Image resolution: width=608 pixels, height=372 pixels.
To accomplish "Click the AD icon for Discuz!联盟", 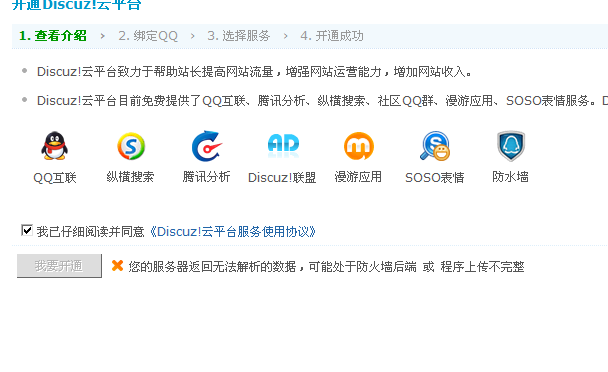I will click(283, 145).
